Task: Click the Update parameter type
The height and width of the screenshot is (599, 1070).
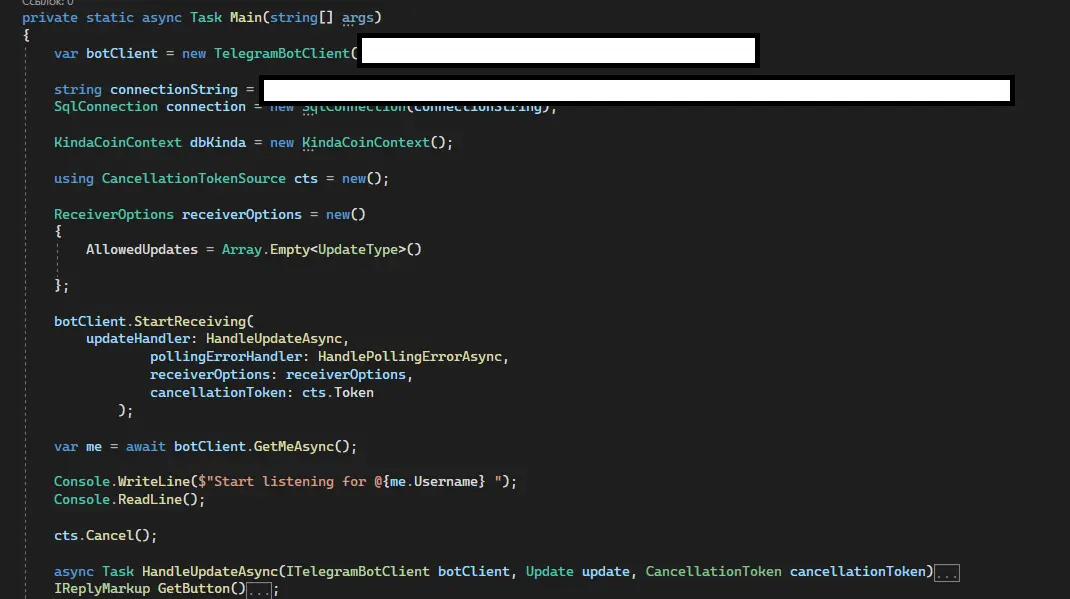Action: click(549, 571)
